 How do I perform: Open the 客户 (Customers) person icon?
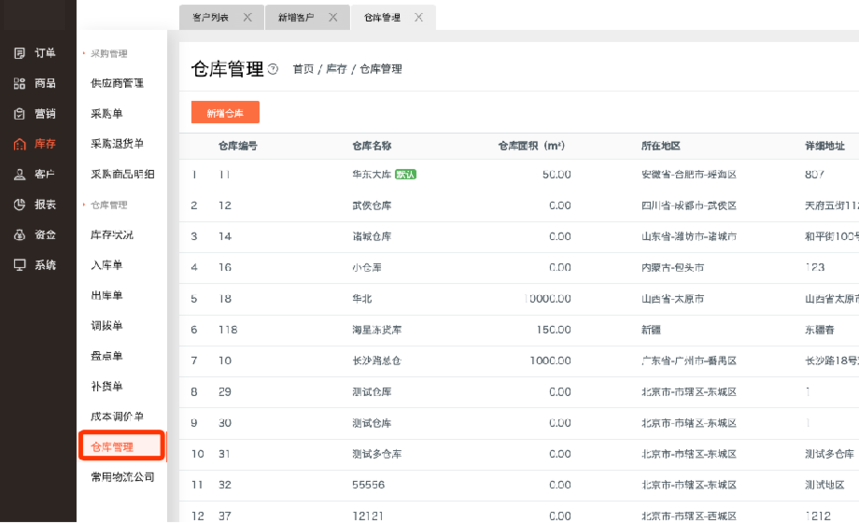click(20, 174)
